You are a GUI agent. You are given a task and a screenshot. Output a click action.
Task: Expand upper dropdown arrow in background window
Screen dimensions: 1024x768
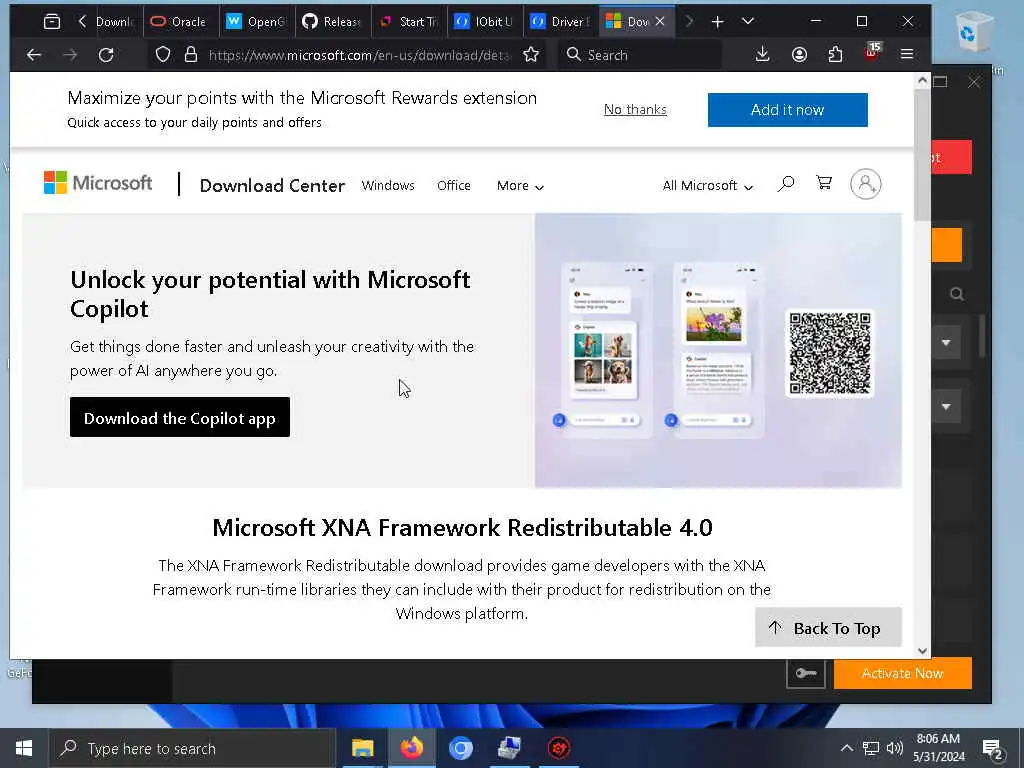946,343
